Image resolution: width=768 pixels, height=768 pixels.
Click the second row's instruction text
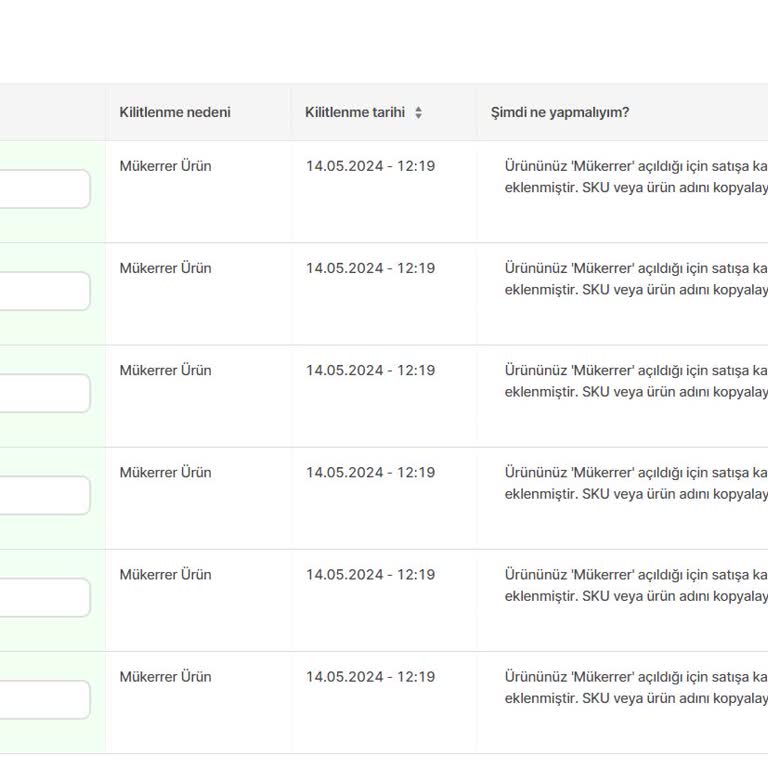[636, 279]
